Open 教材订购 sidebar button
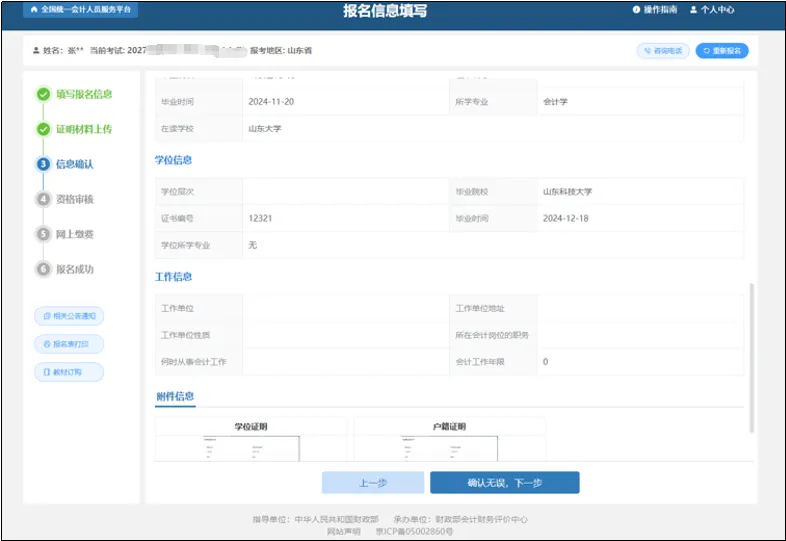Image resolution: width=786 pixels, height=541 pixels. [x=69, y=372]
